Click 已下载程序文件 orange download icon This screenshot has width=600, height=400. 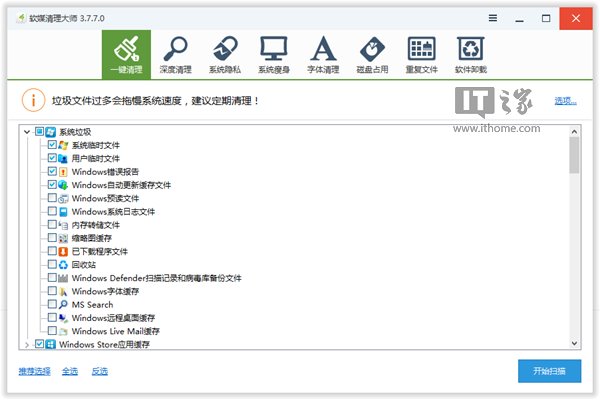pyautogui.click(x=63, y=251)
